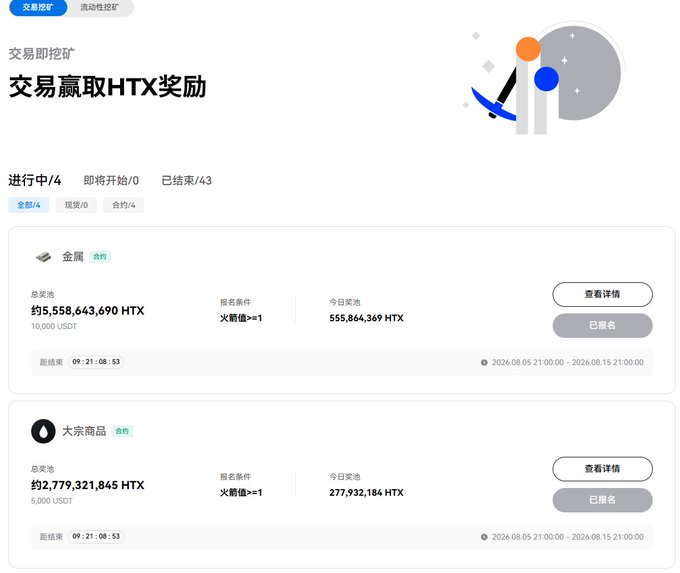Click the 金属 metal bars icon
Screen dimensions: 680x573
click(x=43, y=257)
